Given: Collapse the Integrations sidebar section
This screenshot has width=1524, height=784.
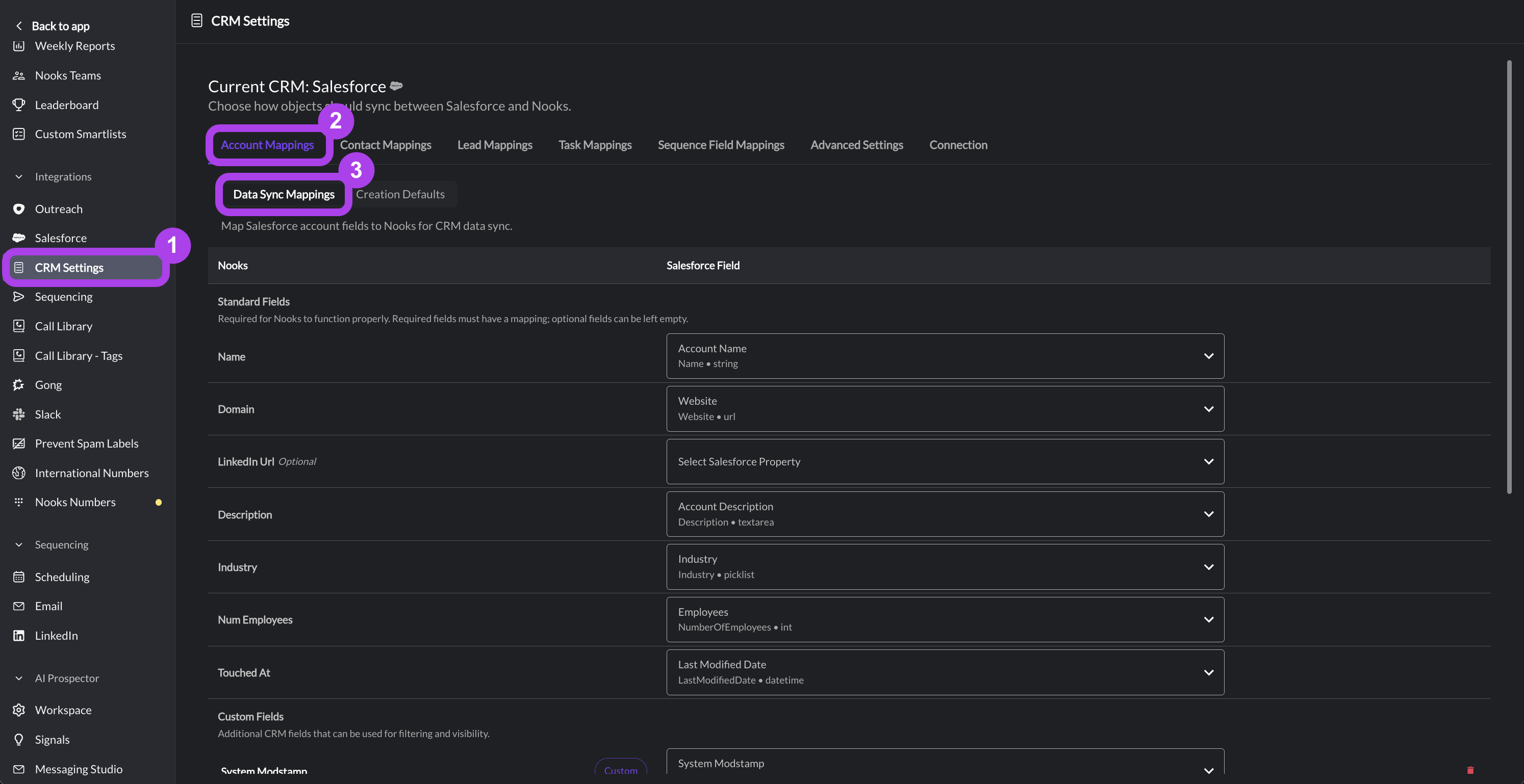Looking at the screenshot, I should point(19,177).
